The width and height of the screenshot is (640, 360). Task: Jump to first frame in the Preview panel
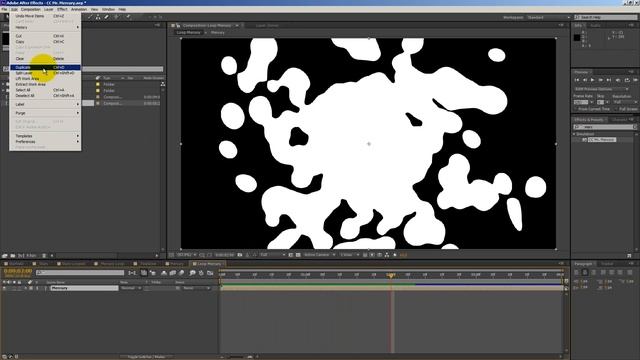[577, 80]
